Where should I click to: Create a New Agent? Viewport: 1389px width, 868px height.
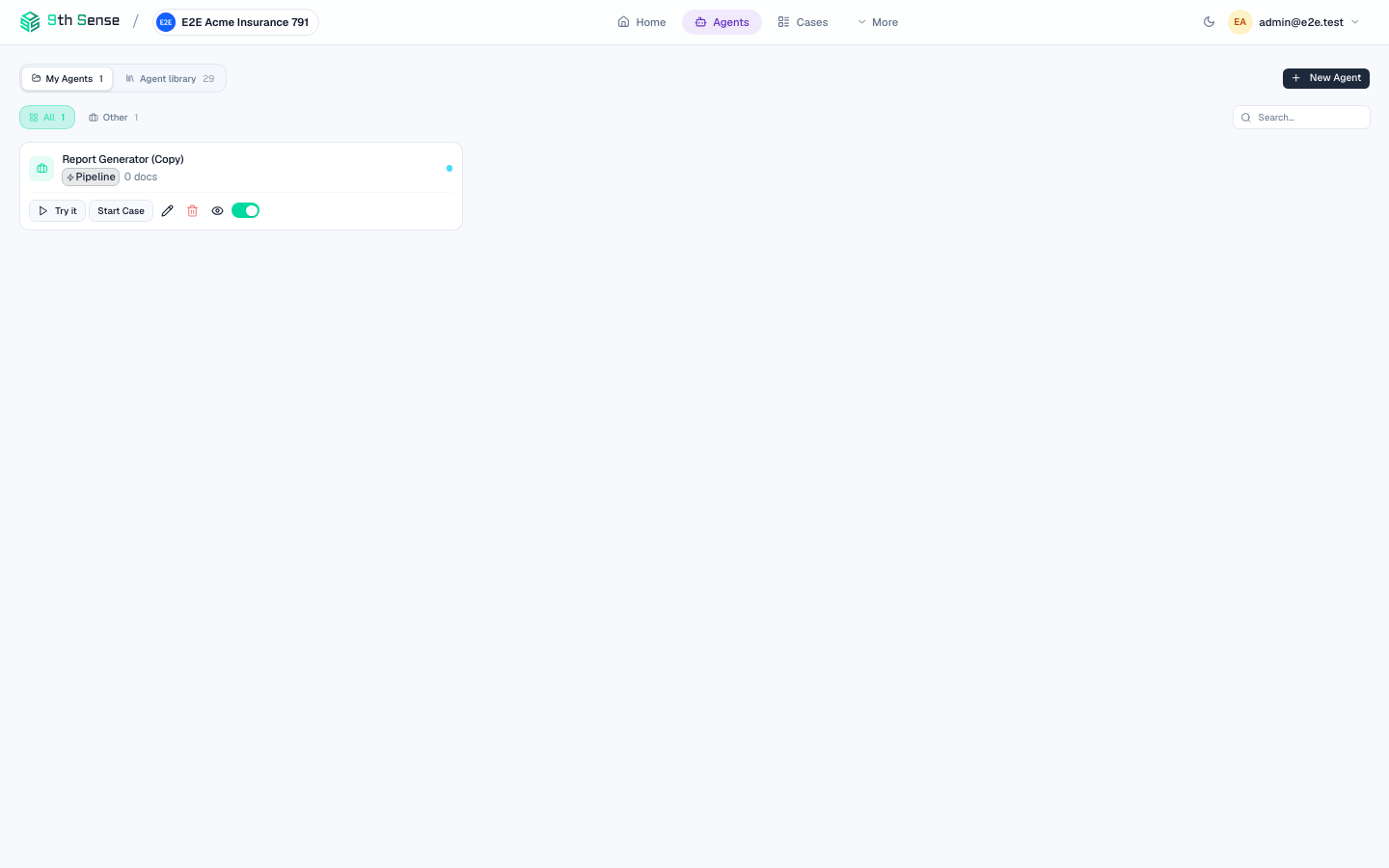[x=1326, y=78]
